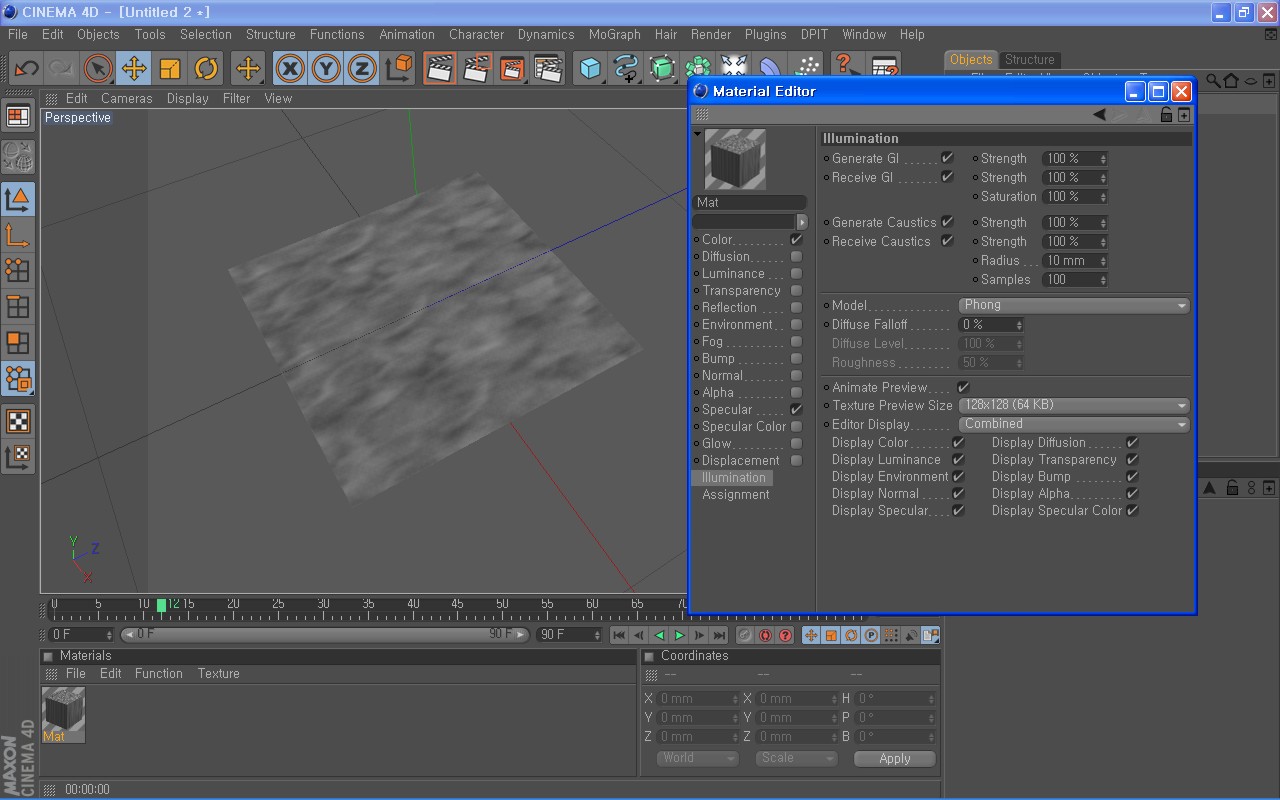Viewport: 1280px width, 800px height.
Task: Open the Texture Preview Size dropdown
Action: 1074,406
